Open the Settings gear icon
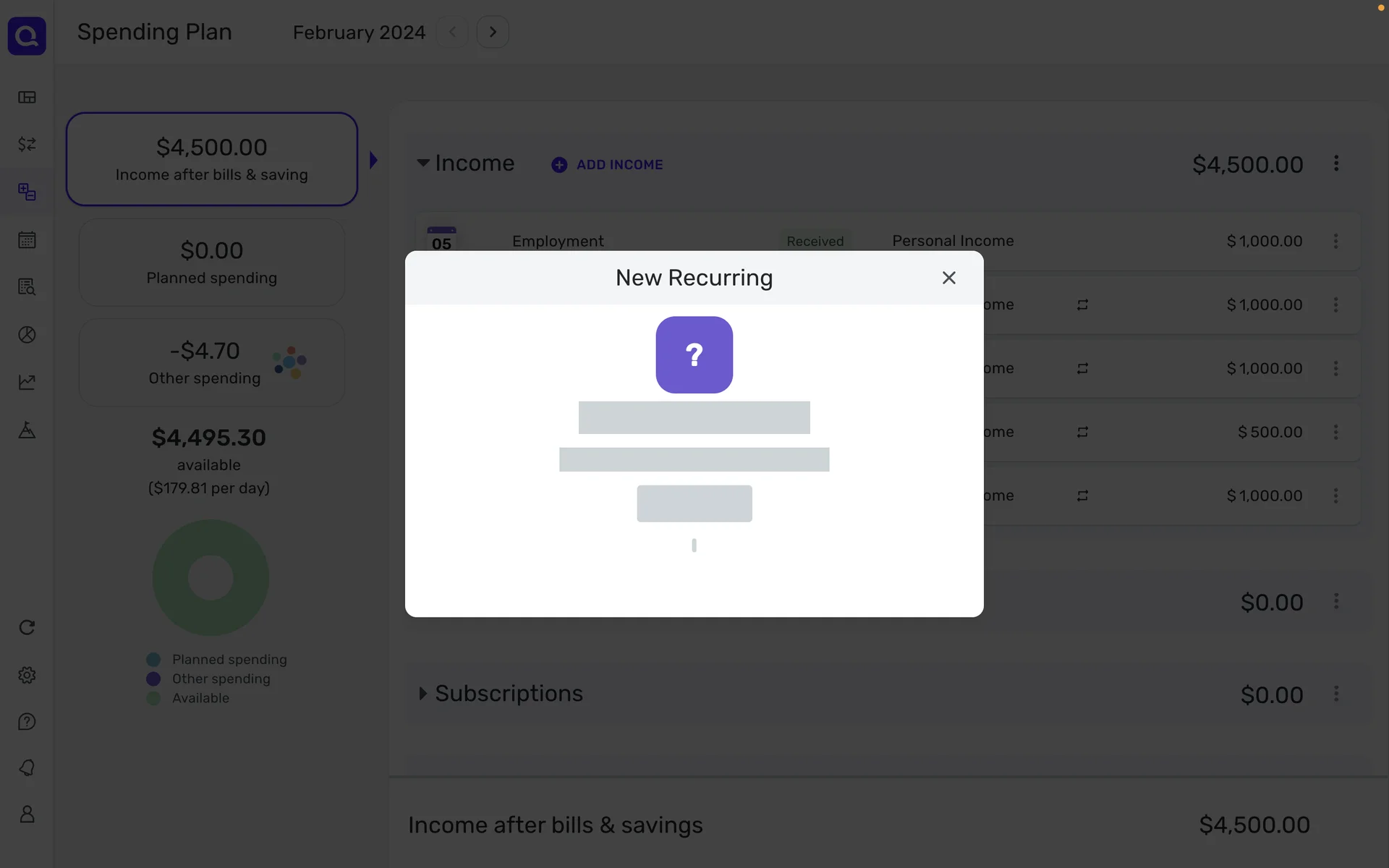Image resolution: width=1389 pixels, height=868 pixels. coord(27,675)
